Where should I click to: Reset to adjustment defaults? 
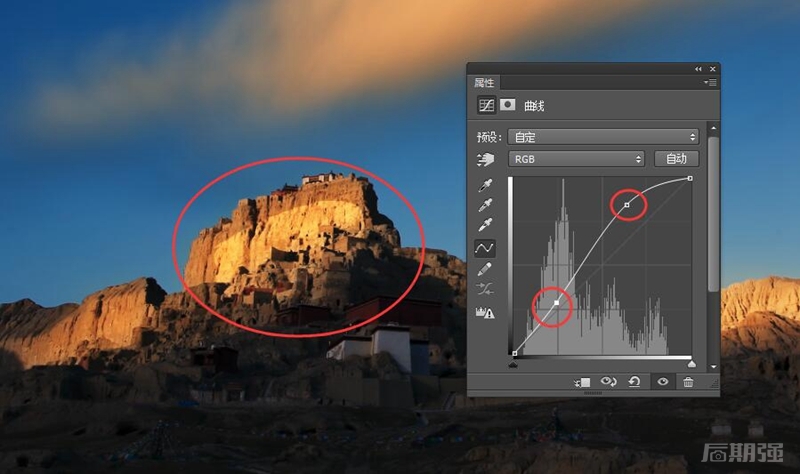coord(634,381)
